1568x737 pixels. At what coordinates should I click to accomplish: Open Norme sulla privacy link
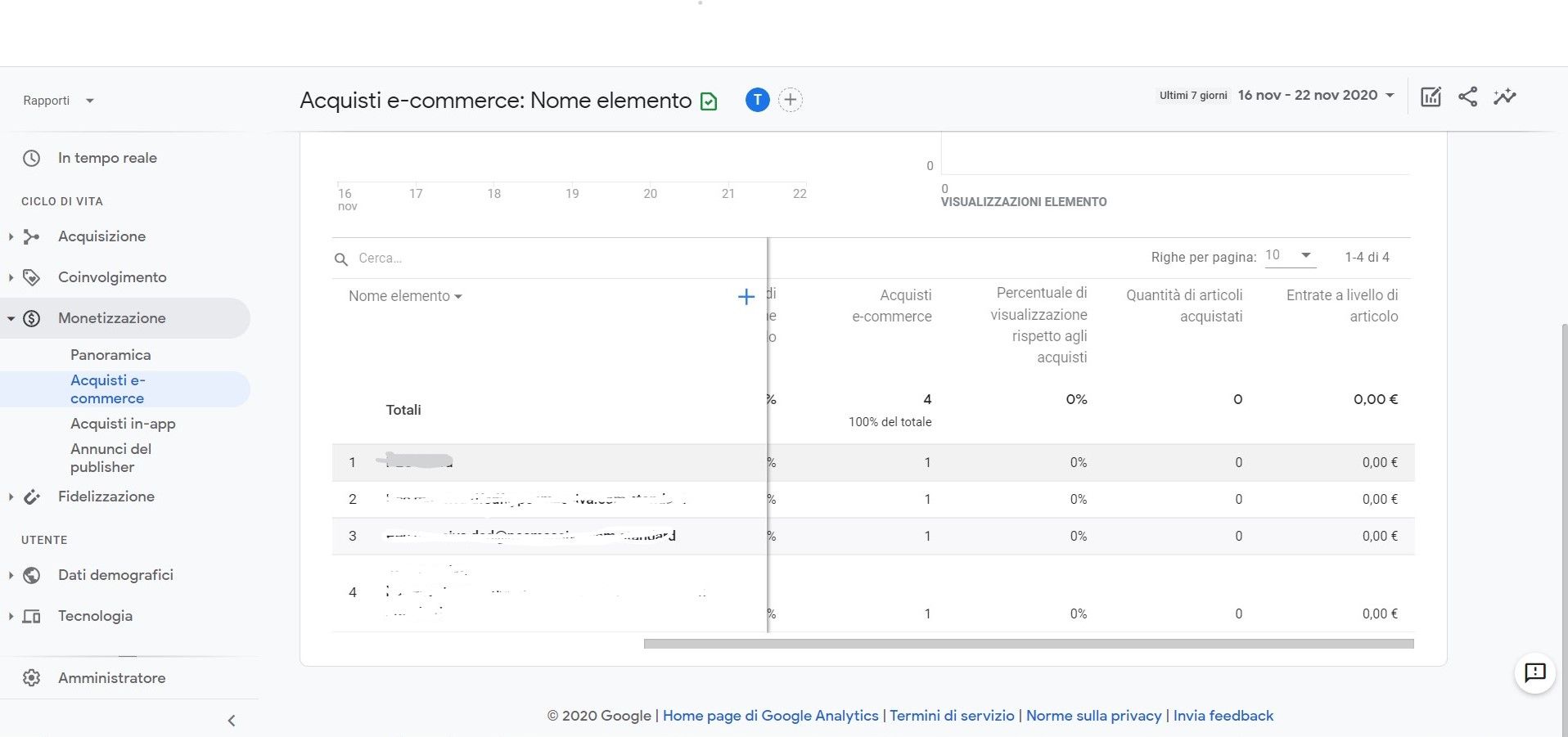pyautogui.click(x=1093, y=716)
